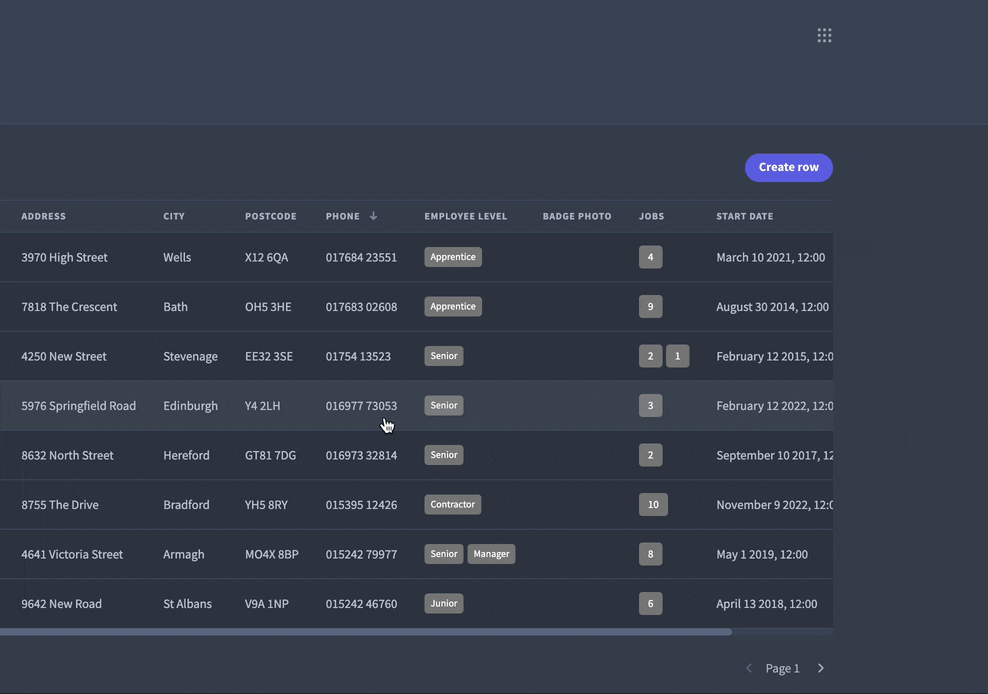Click the jobs badge 4 on the Wells row
Image resolution: width=988 pixels, height=694 pixels.
[650, 256]
